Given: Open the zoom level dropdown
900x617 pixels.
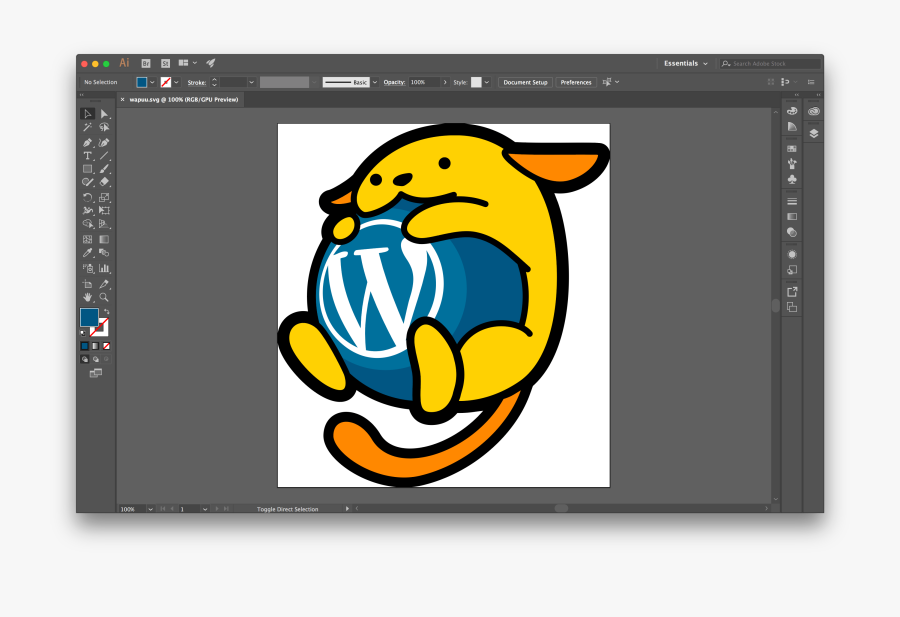Looking at the screenshot, I should 150,508.
